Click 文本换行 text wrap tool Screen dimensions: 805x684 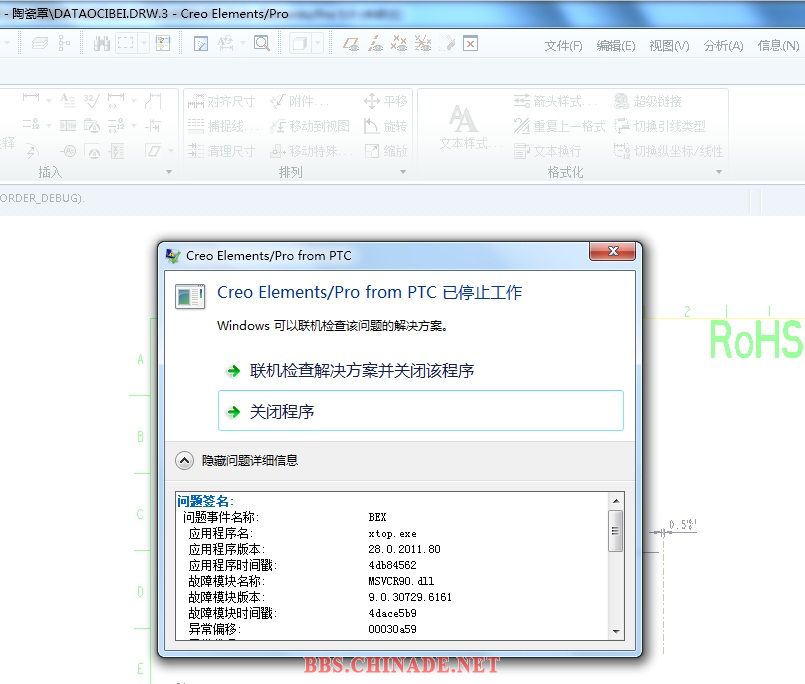tap(547, 151)
